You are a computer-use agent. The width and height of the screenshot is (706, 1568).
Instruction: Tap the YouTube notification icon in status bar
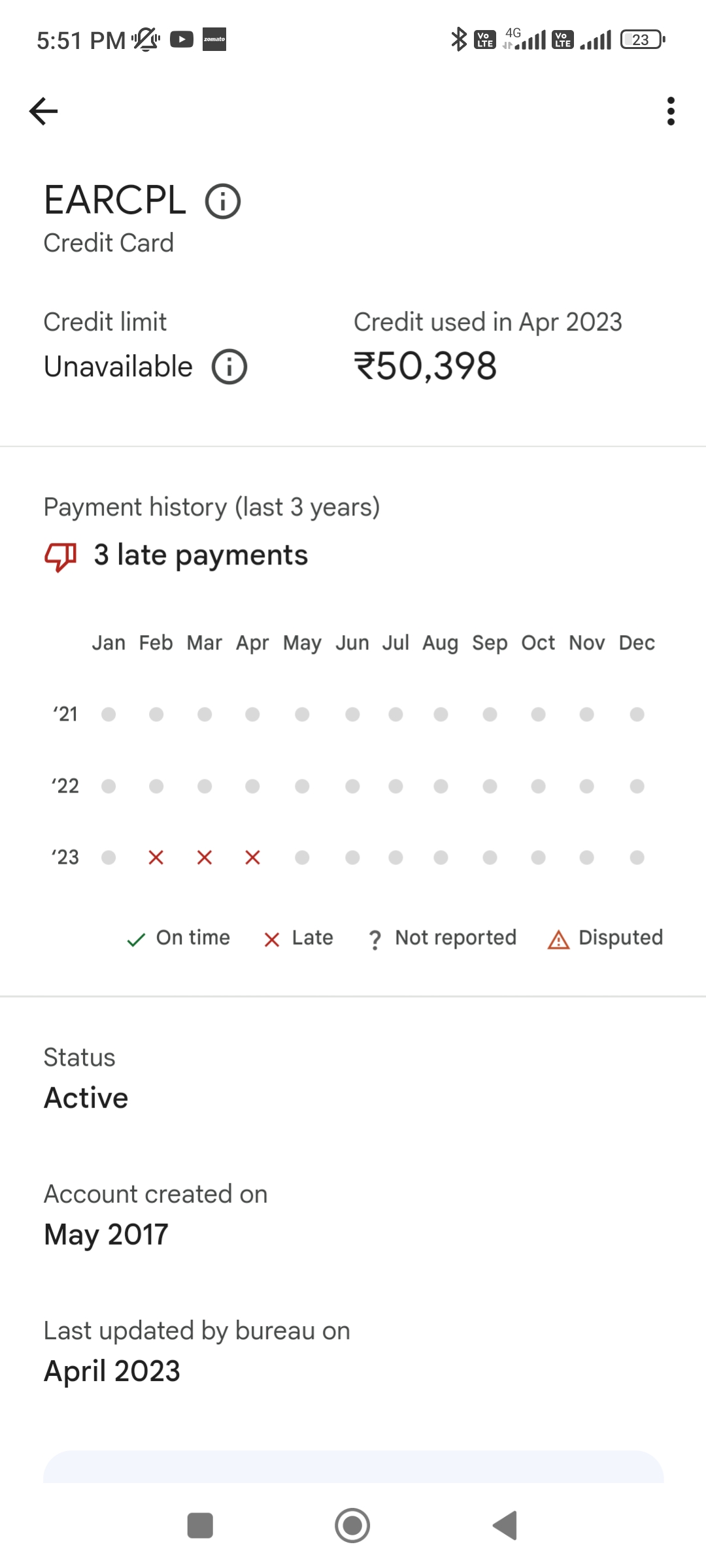point(182,40)
